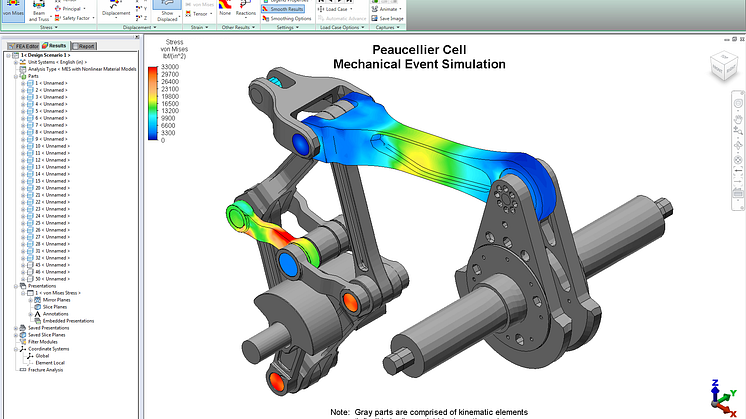The image size is (746, 419).
Task: Expand the Settings panel dropdown
Action: pyautogui.click(x=287, y=28)
